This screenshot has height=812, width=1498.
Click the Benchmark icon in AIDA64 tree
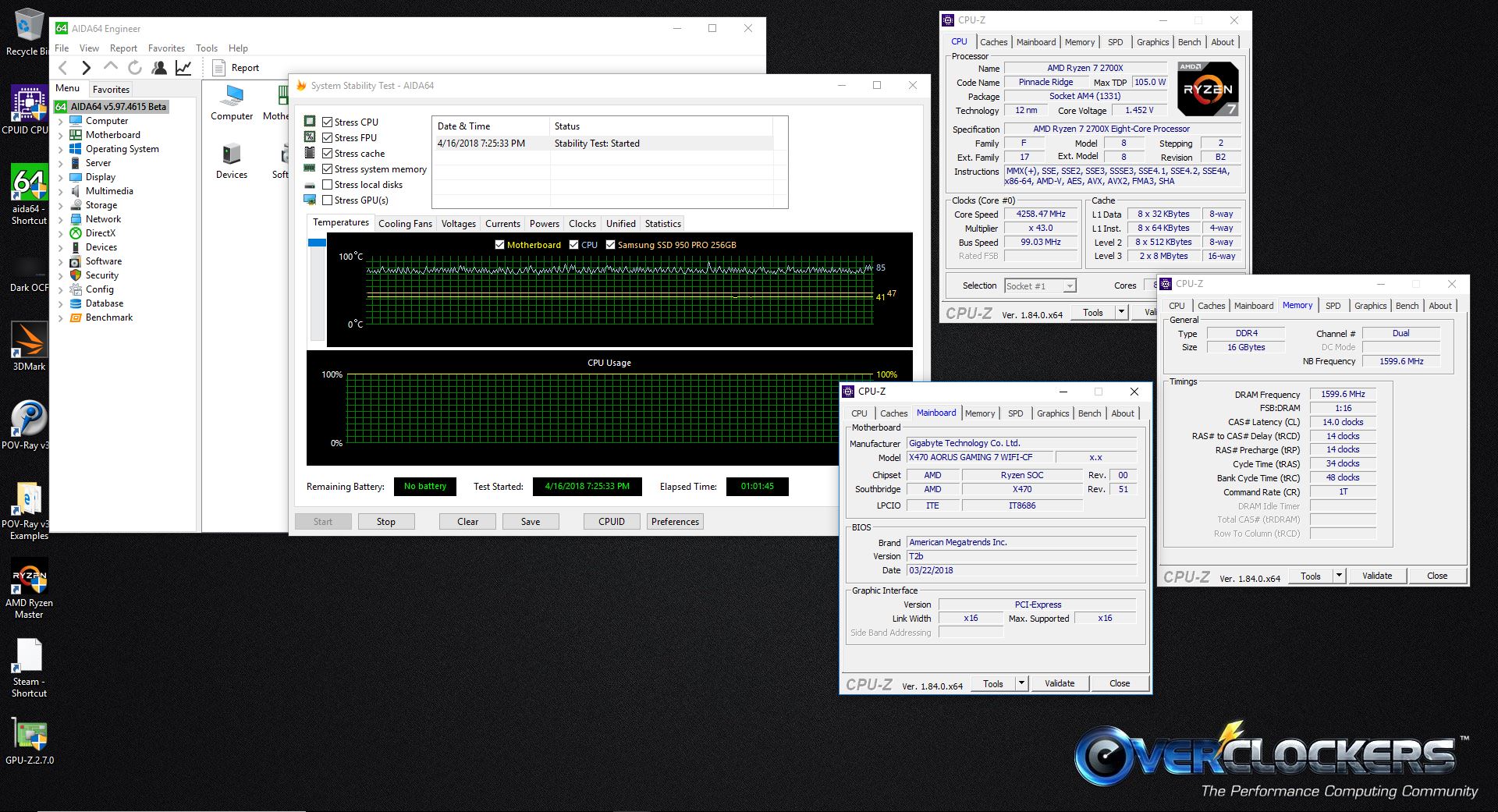pos(76,317)
